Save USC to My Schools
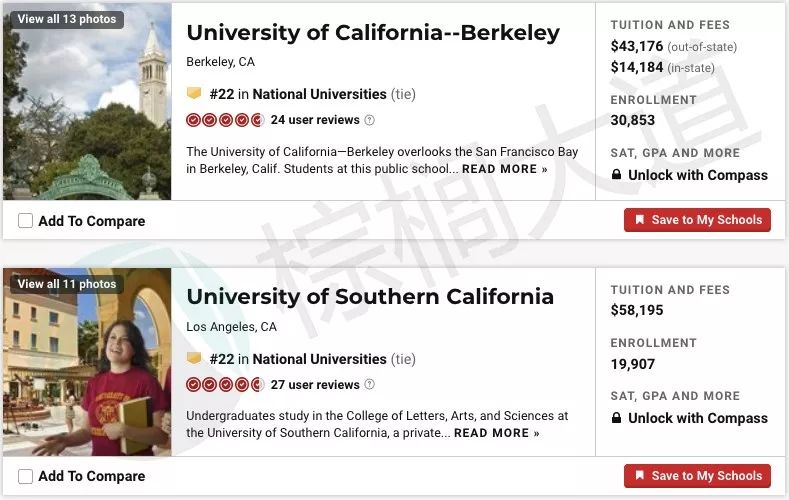Screen dimensions: 789x500 (697, 476)
